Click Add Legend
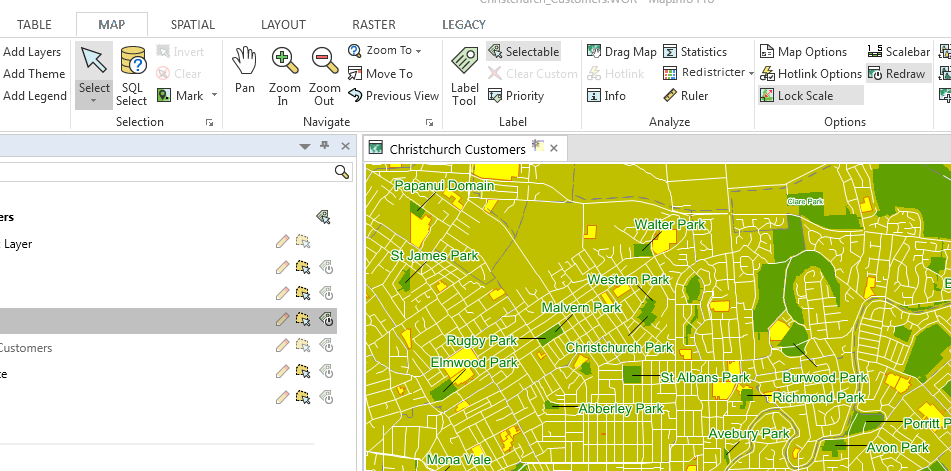 [x=35, y=96]
